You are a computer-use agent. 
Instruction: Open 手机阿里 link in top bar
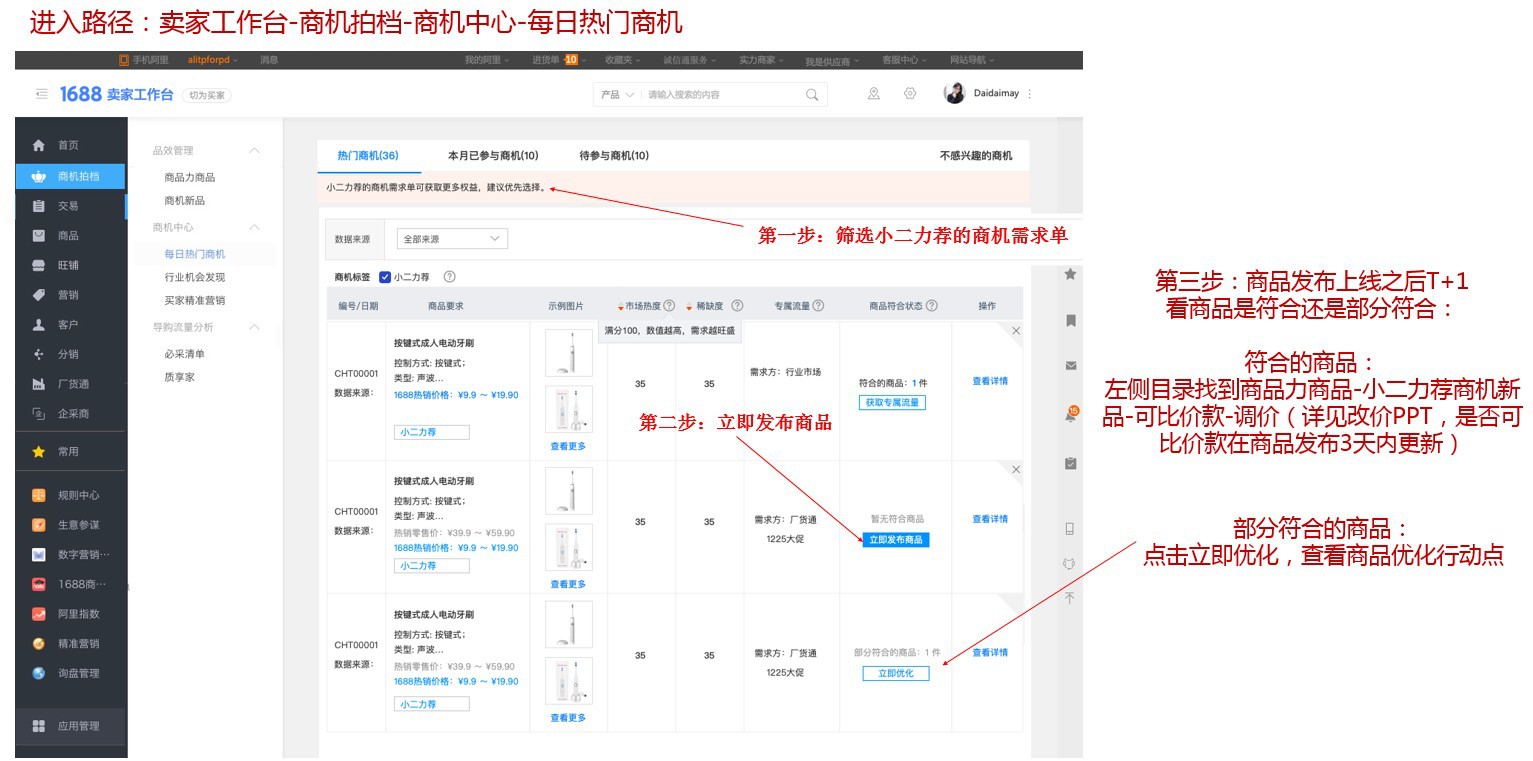tap(144, 60)
